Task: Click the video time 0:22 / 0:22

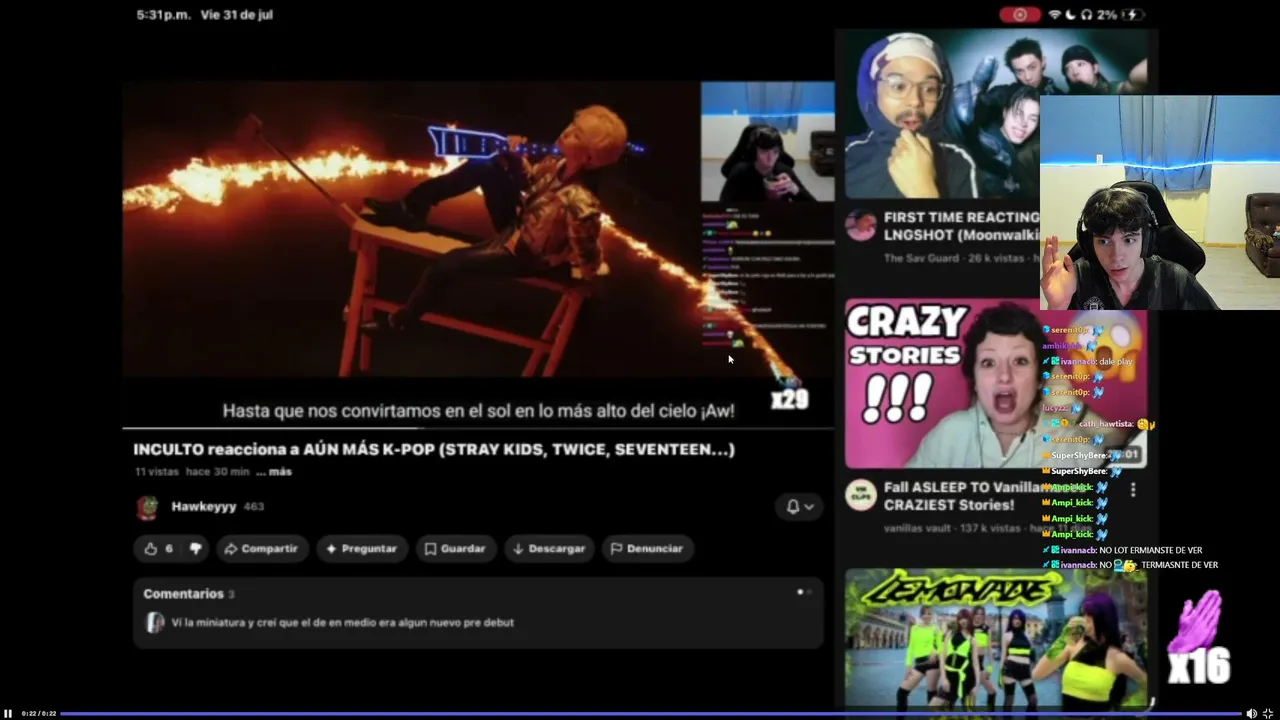Action: click(x=38, y=713)
